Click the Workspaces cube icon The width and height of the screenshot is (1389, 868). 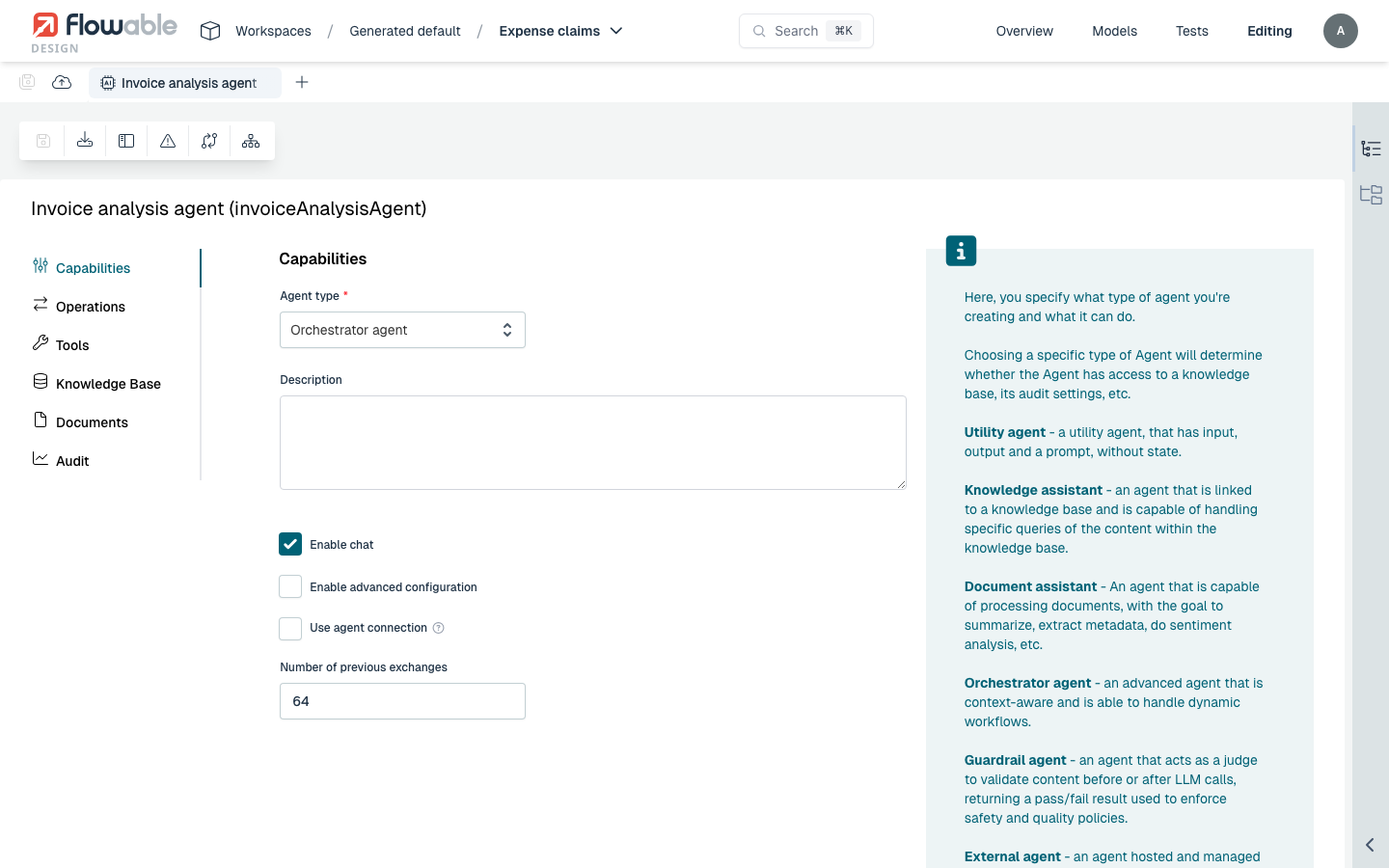(x=210, y=31)
